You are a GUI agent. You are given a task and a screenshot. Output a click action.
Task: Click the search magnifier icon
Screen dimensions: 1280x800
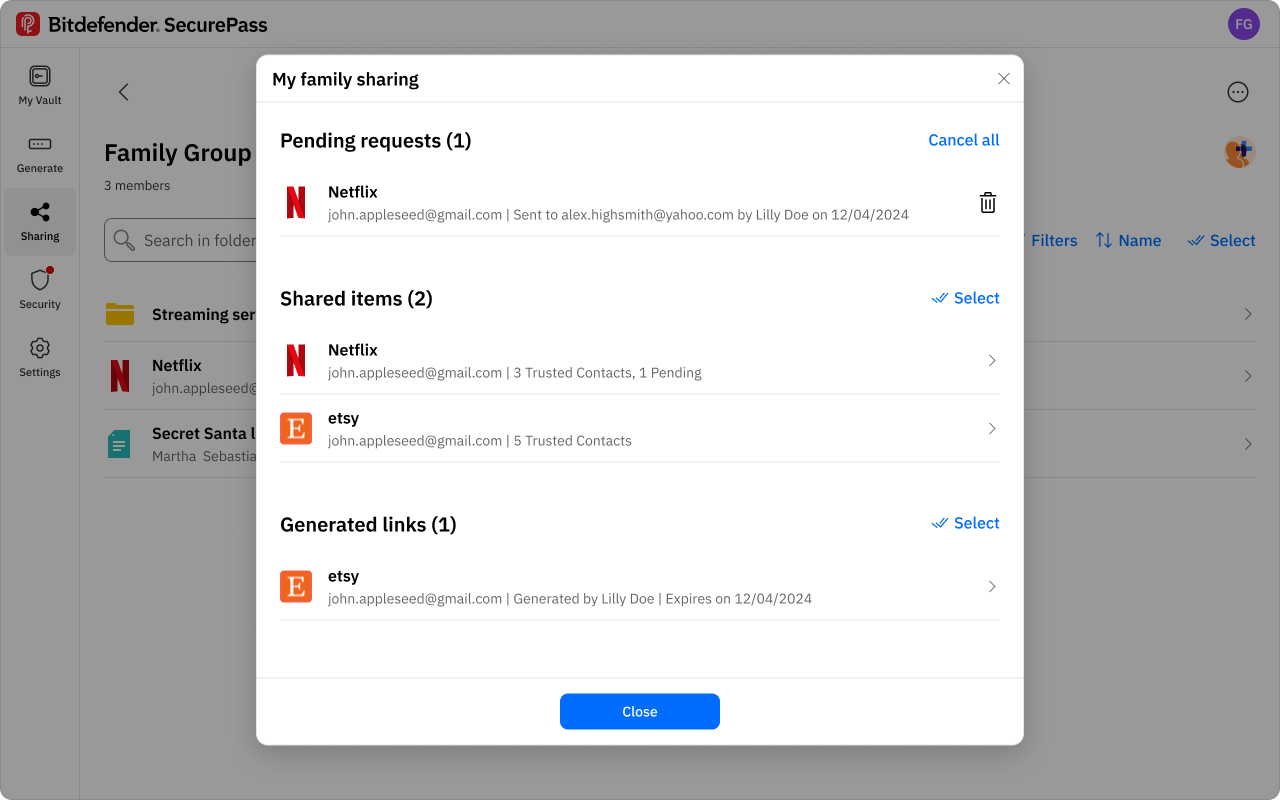point(124,241)
